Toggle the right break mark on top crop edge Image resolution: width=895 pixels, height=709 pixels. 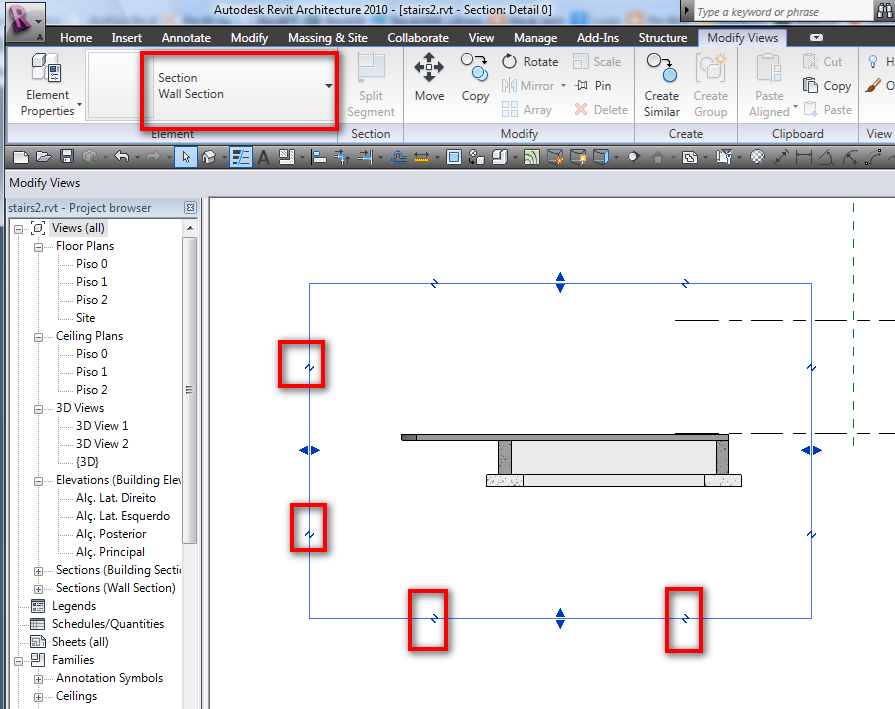686,283
